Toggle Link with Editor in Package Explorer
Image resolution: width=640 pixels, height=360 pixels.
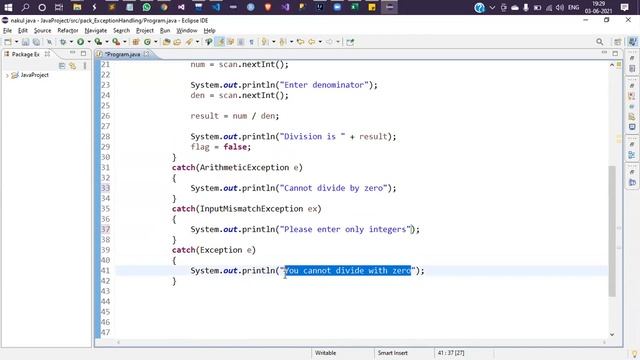[x=73, y=66]
